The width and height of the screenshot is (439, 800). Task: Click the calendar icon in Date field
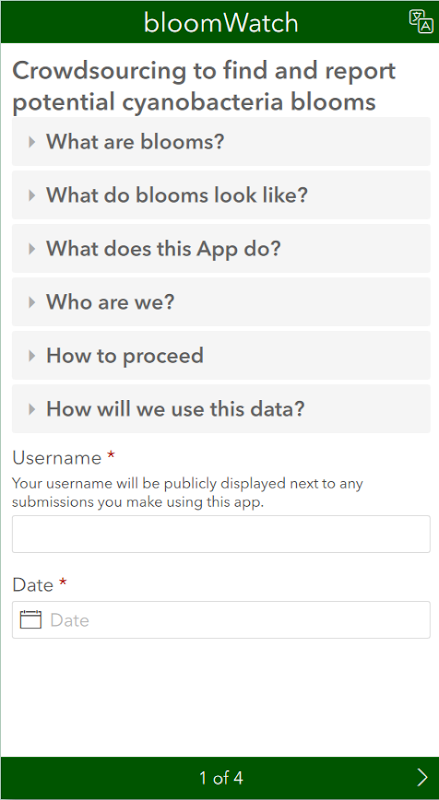coord(30,620)
